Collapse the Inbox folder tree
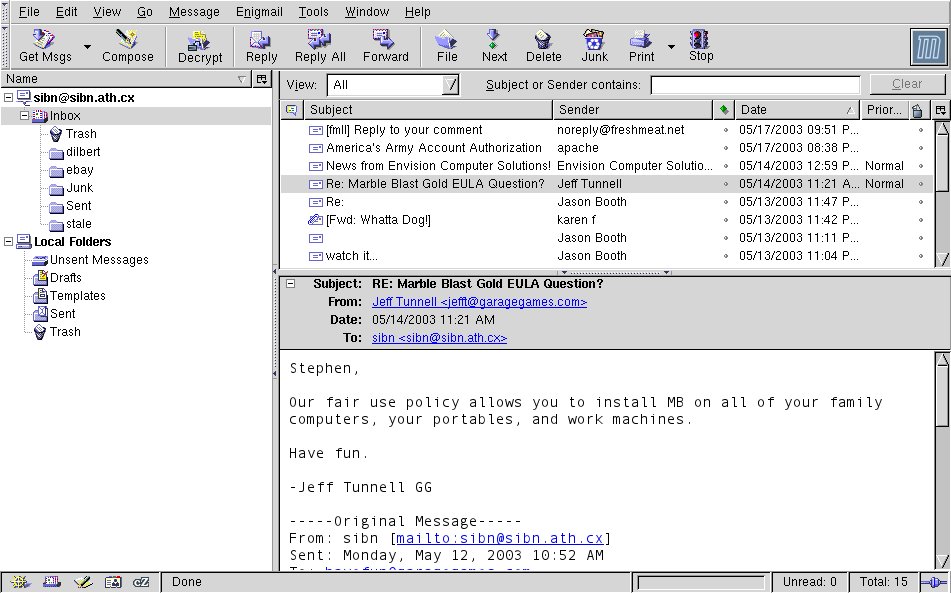This screenshot has height=593, width=951. [x=25, y=115]
